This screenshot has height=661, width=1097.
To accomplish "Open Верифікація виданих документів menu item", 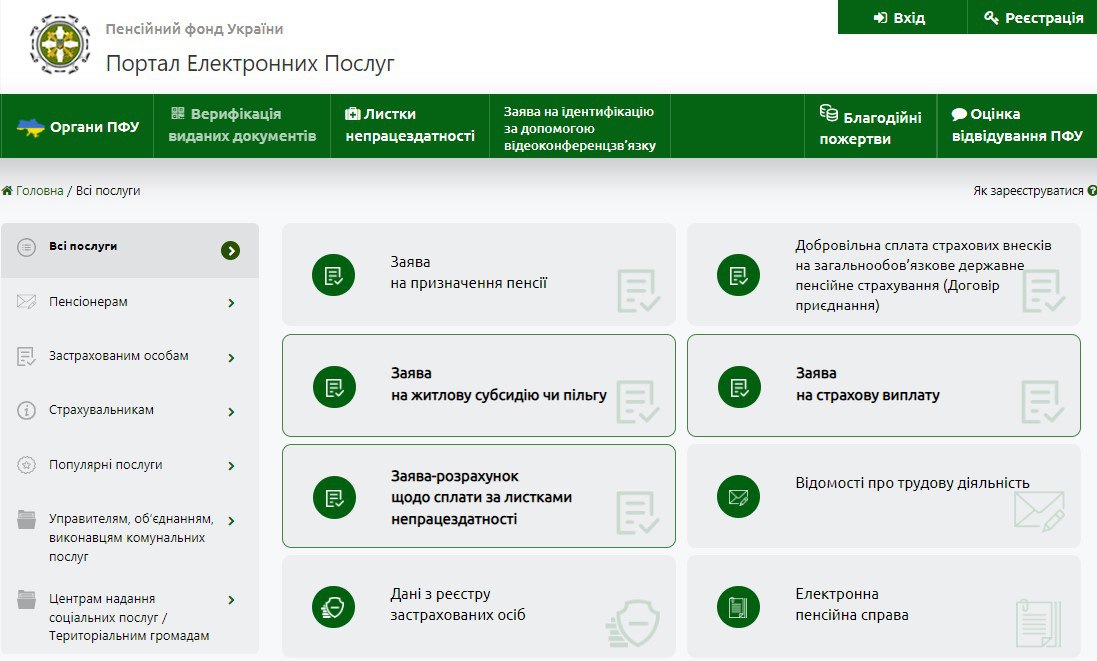I will 242,125.
